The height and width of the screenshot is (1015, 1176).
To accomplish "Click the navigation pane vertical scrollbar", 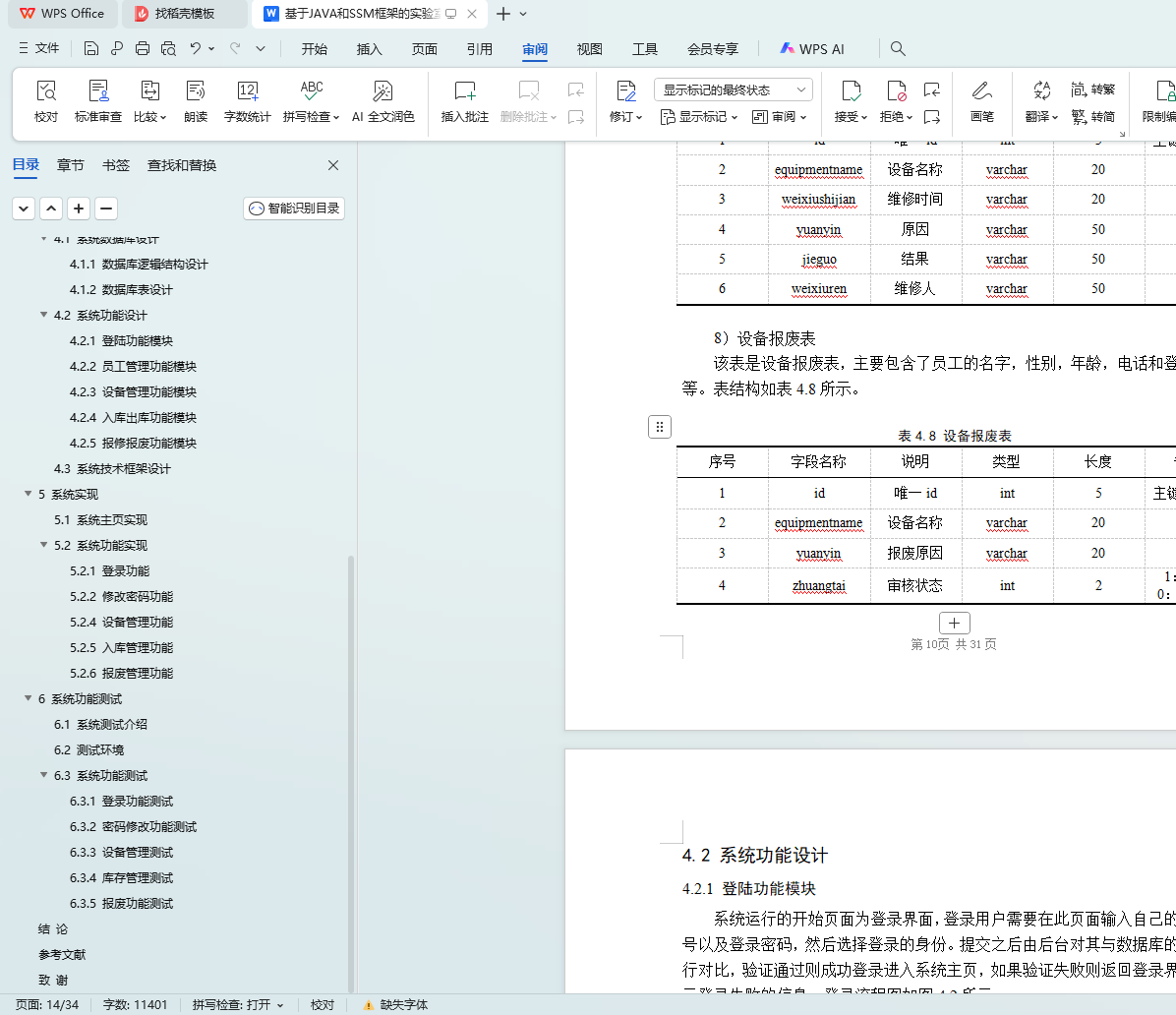I will click(350, 773).
